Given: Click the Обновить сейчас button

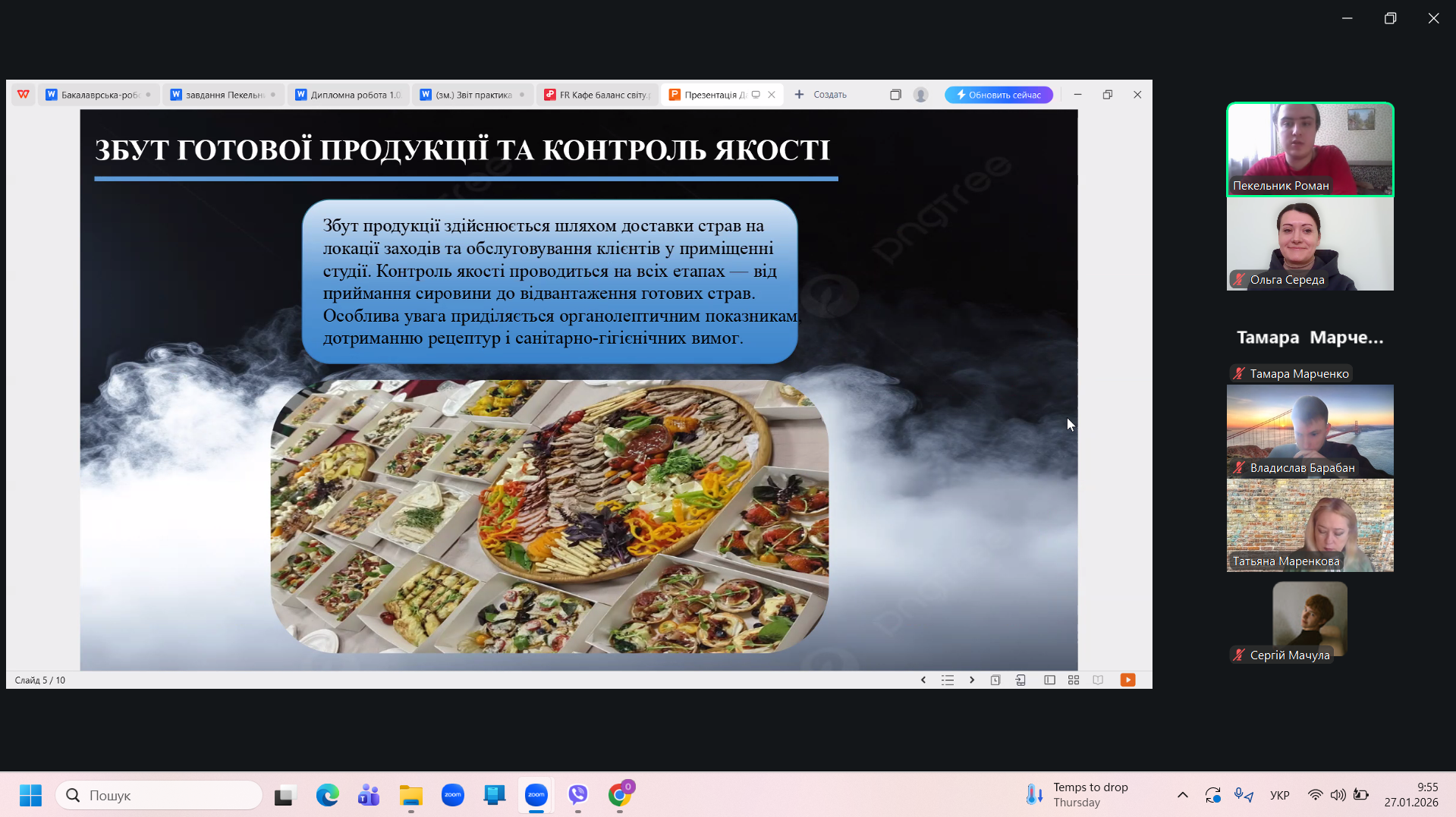Looking at the screenshot, I should (x=998, y=95).
